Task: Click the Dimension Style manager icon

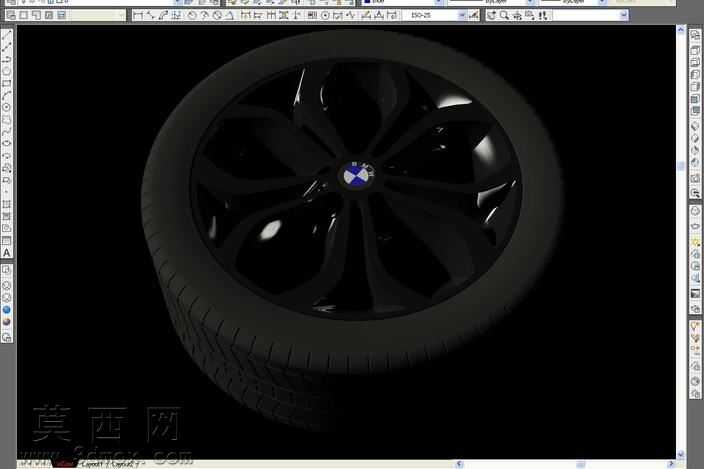Action: pyautogui.click(x=473, y=15)
